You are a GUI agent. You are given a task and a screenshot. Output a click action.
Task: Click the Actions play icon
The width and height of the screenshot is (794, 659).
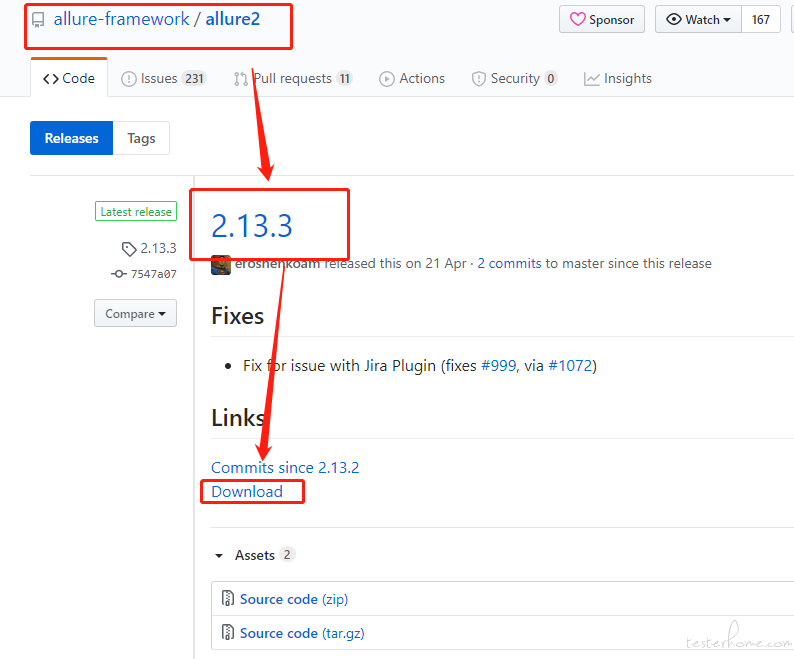tap(387, 79)
